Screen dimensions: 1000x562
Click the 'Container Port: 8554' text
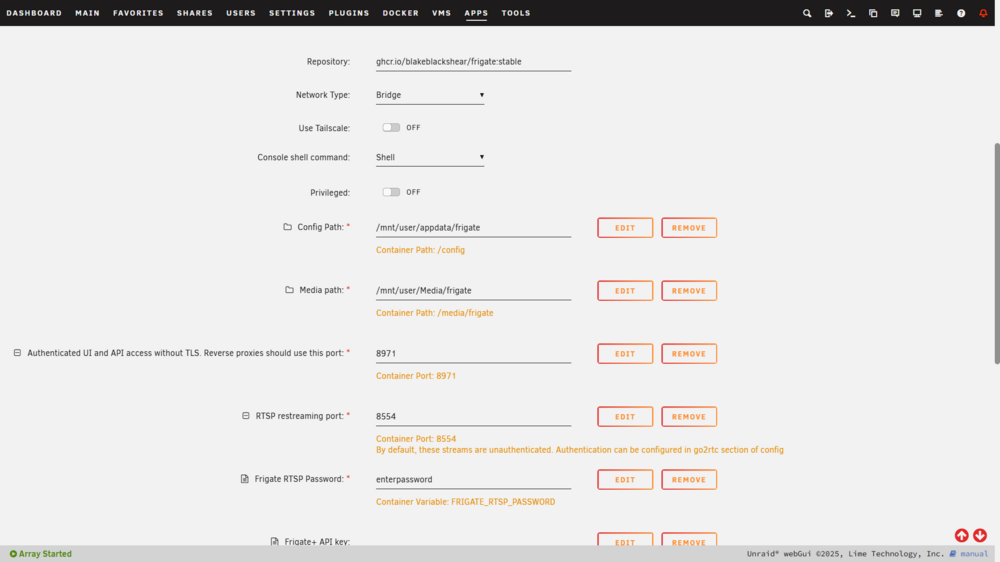click(x=416, y=439)
